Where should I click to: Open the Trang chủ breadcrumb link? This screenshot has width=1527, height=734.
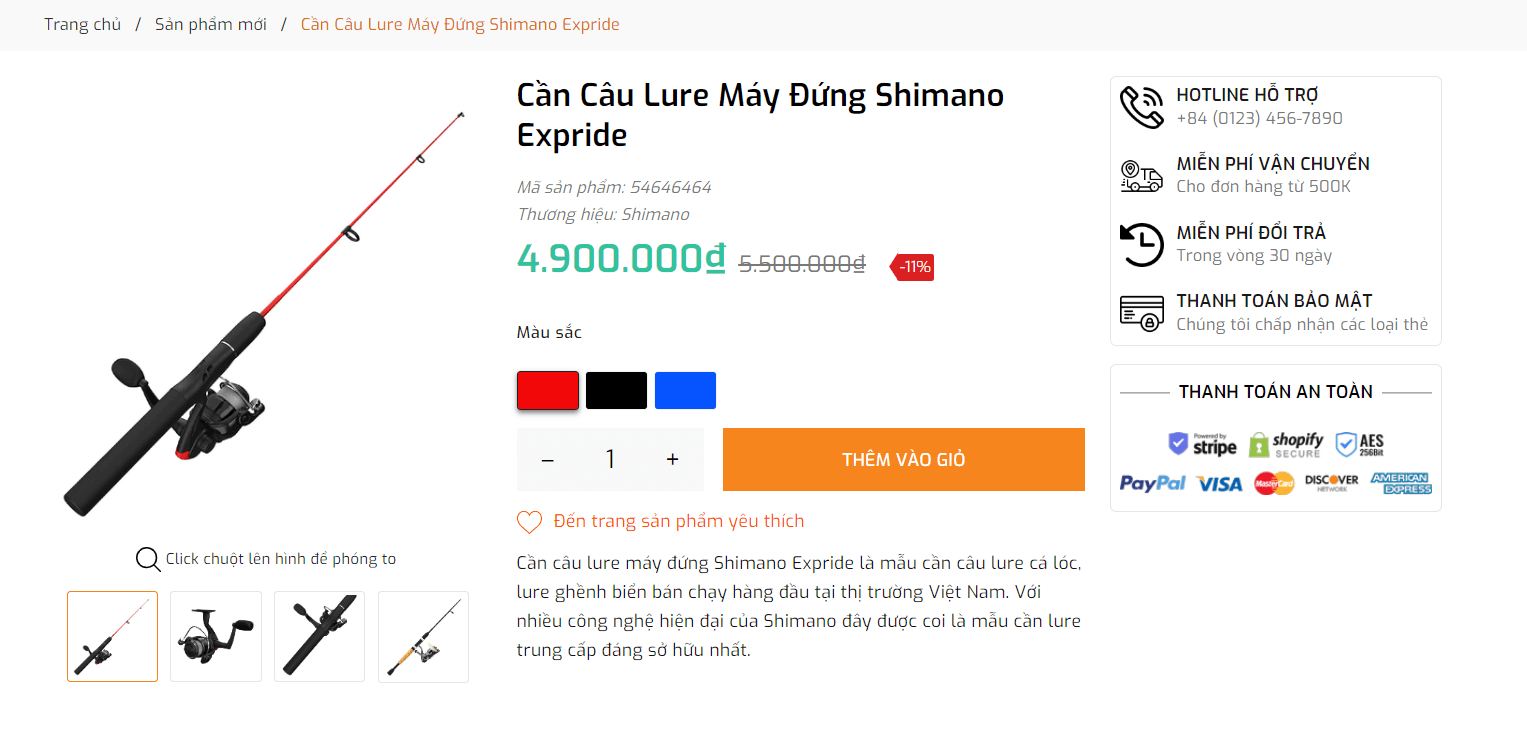[x=83, y=23]
